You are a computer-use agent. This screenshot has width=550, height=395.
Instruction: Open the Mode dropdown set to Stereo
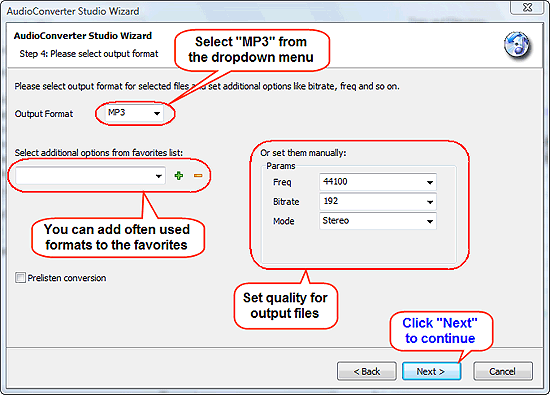[x=378, y=221]
